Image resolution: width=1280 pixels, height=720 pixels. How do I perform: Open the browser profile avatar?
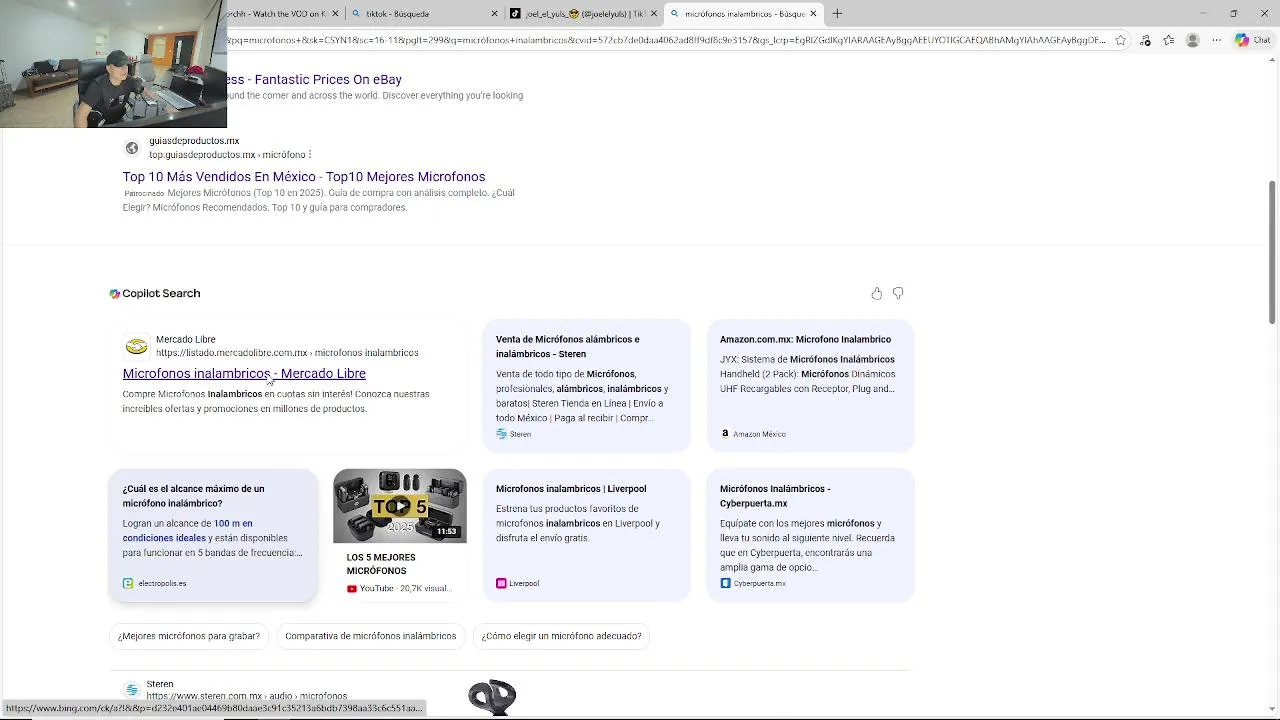1192,40
